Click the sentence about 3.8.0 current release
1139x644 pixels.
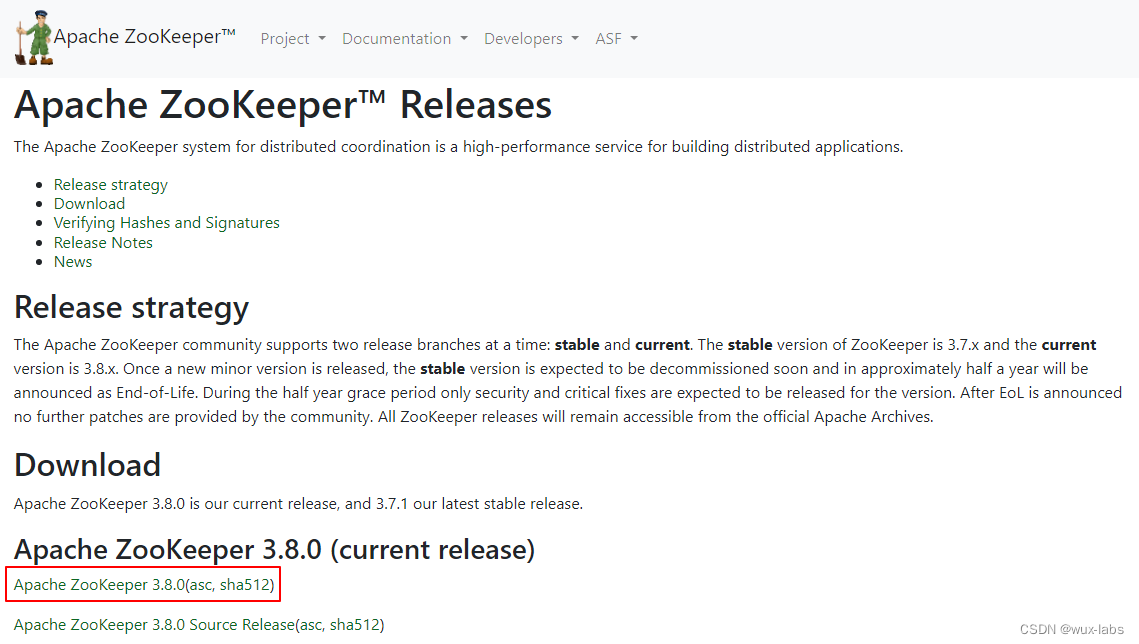coord(299,504)
